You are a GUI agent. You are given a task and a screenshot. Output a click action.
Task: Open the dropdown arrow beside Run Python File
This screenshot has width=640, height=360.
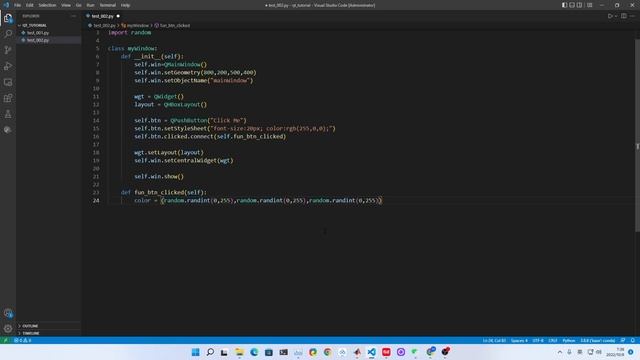click(x=616, y=16)
